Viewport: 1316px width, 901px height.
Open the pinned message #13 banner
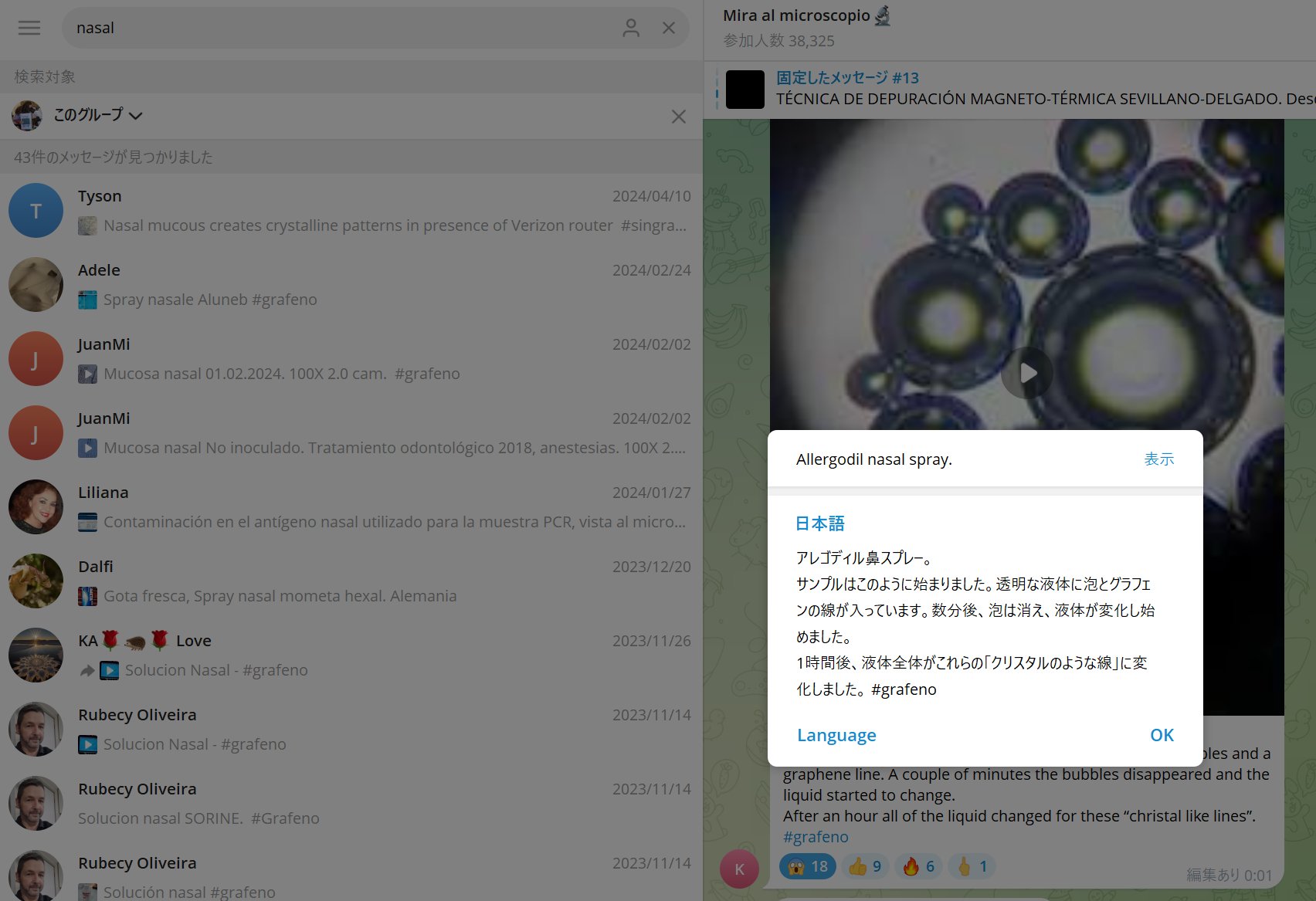[1004, 89]
